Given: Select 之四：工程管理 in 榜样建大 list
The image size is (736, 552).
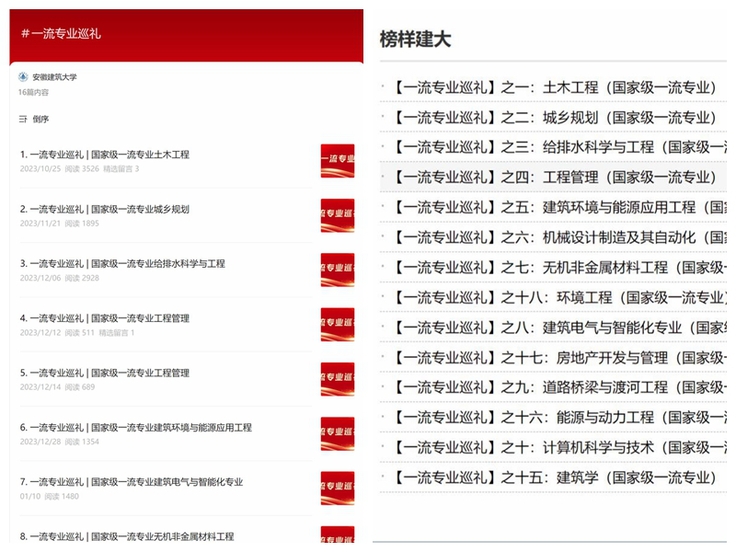Looking at the screenshot, I should pos(555,177).
